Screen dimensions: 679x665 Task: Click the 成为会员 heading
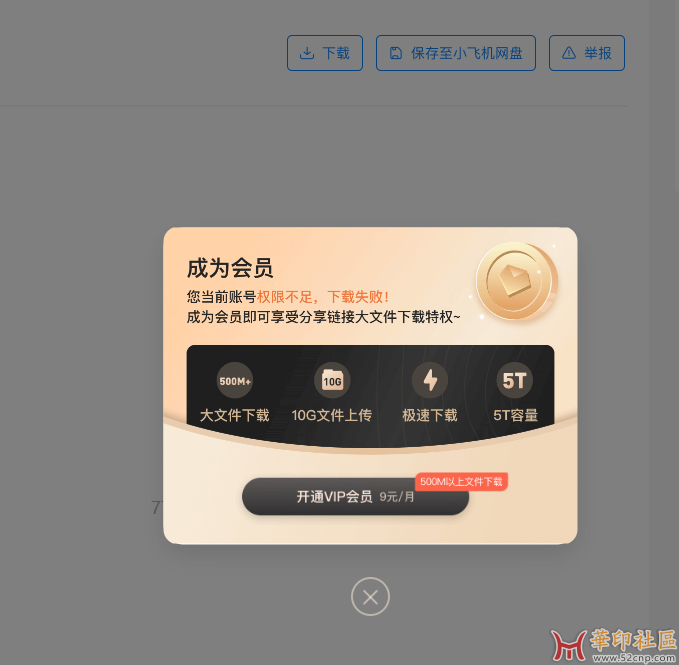[x=230, y=268]
